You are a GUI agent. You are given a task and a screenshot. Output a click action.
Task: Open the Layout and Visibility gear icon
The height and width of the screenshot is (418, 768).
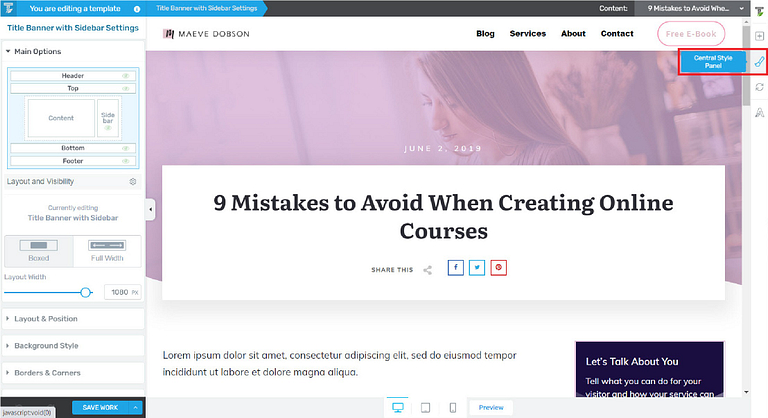pyautogui.click(x=133, y=181)
